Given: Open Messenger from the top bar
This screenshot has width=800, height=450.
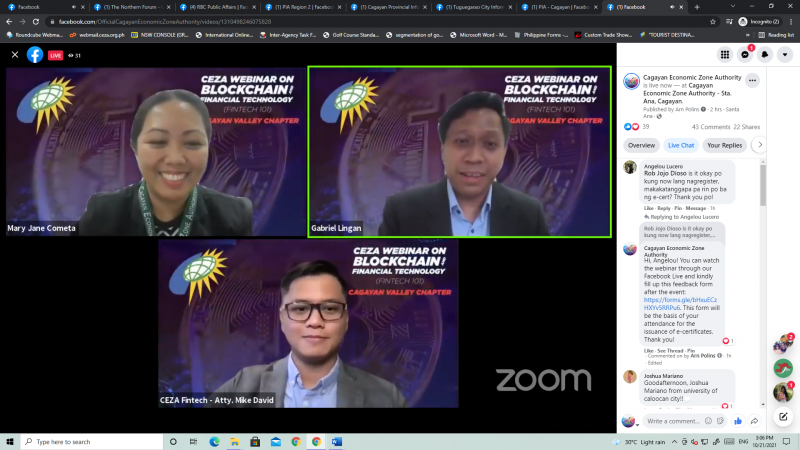Looking at the screenshot, I should (x=745, y=55).
